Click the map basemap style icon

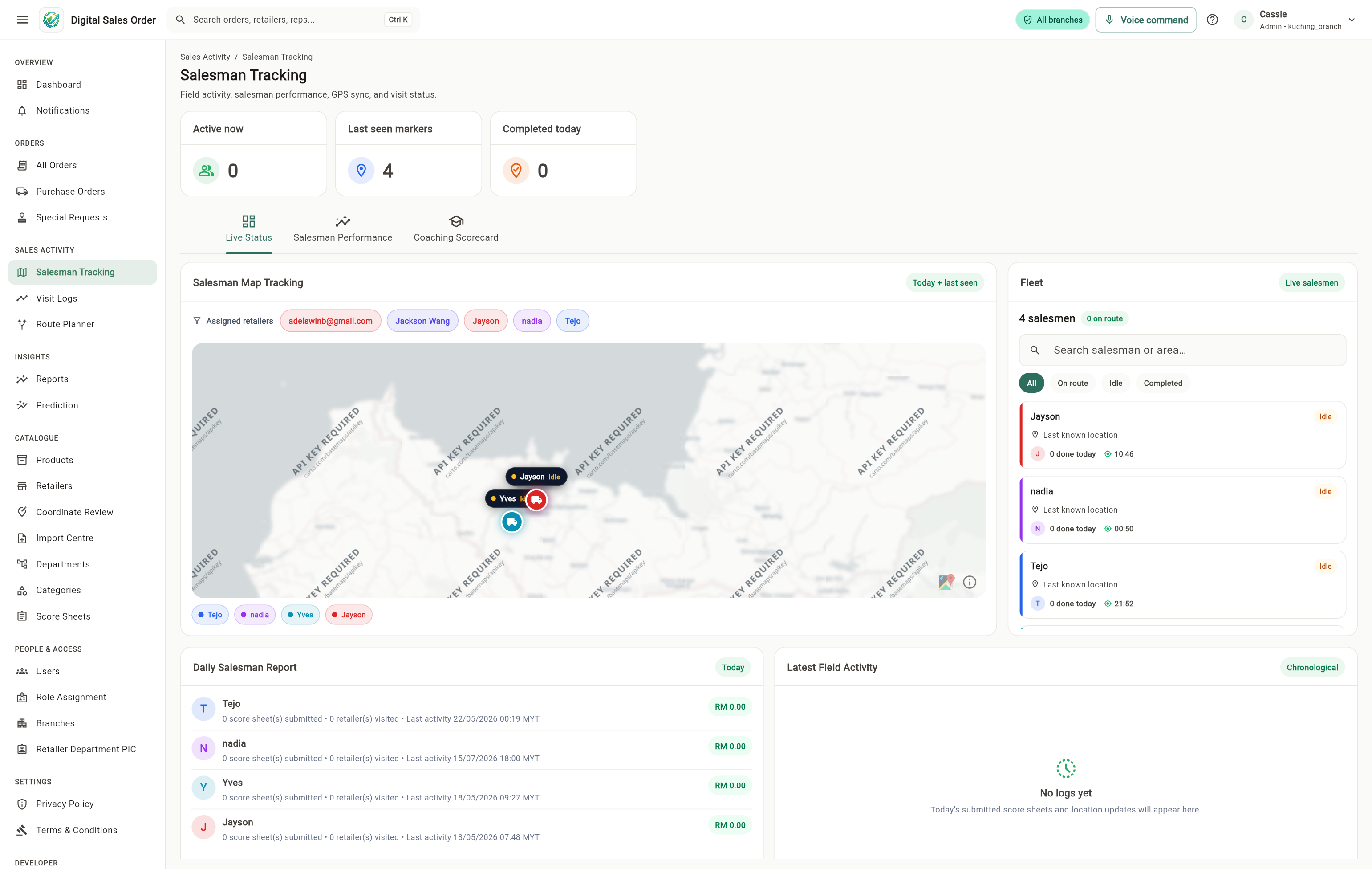point(946,582)
